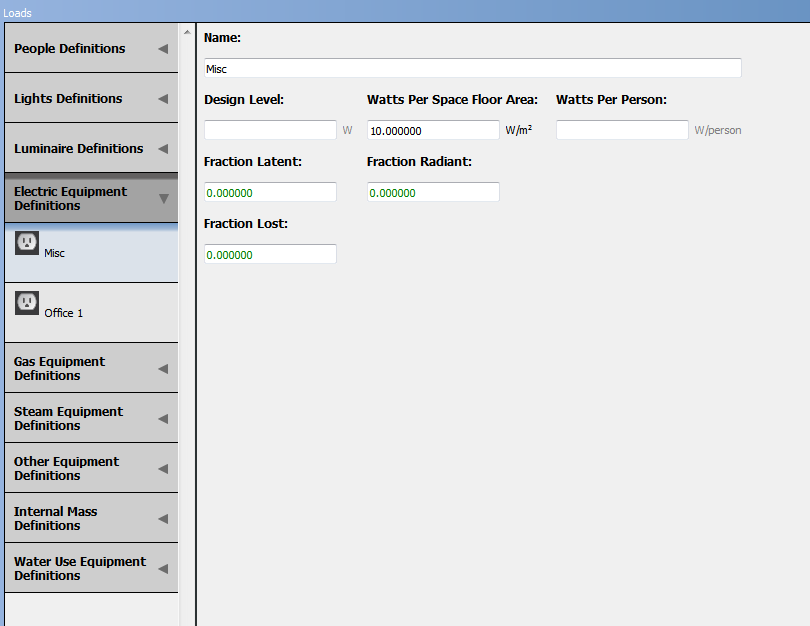Screen dimensions: 810x626
Task: Click the W/m² unit label
Action: pyautogui.click(x=519, y=130)
